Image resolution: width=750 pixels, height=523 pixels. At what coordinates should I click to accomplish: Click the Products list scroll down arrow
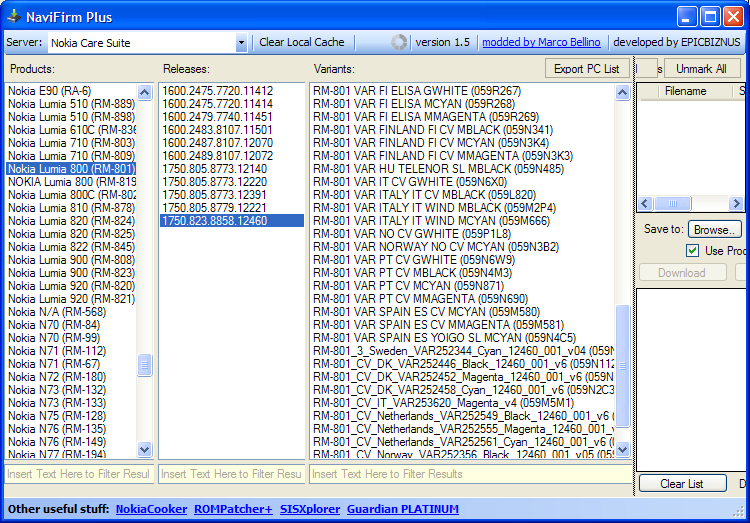tap(144, 449)
